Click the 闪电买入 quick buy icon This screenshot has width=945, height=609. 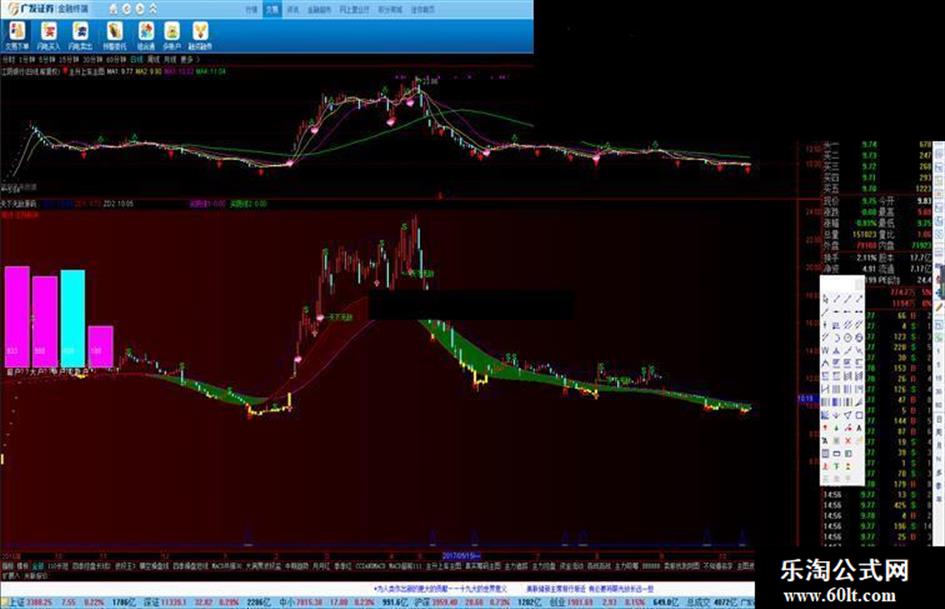pos(48,36)
